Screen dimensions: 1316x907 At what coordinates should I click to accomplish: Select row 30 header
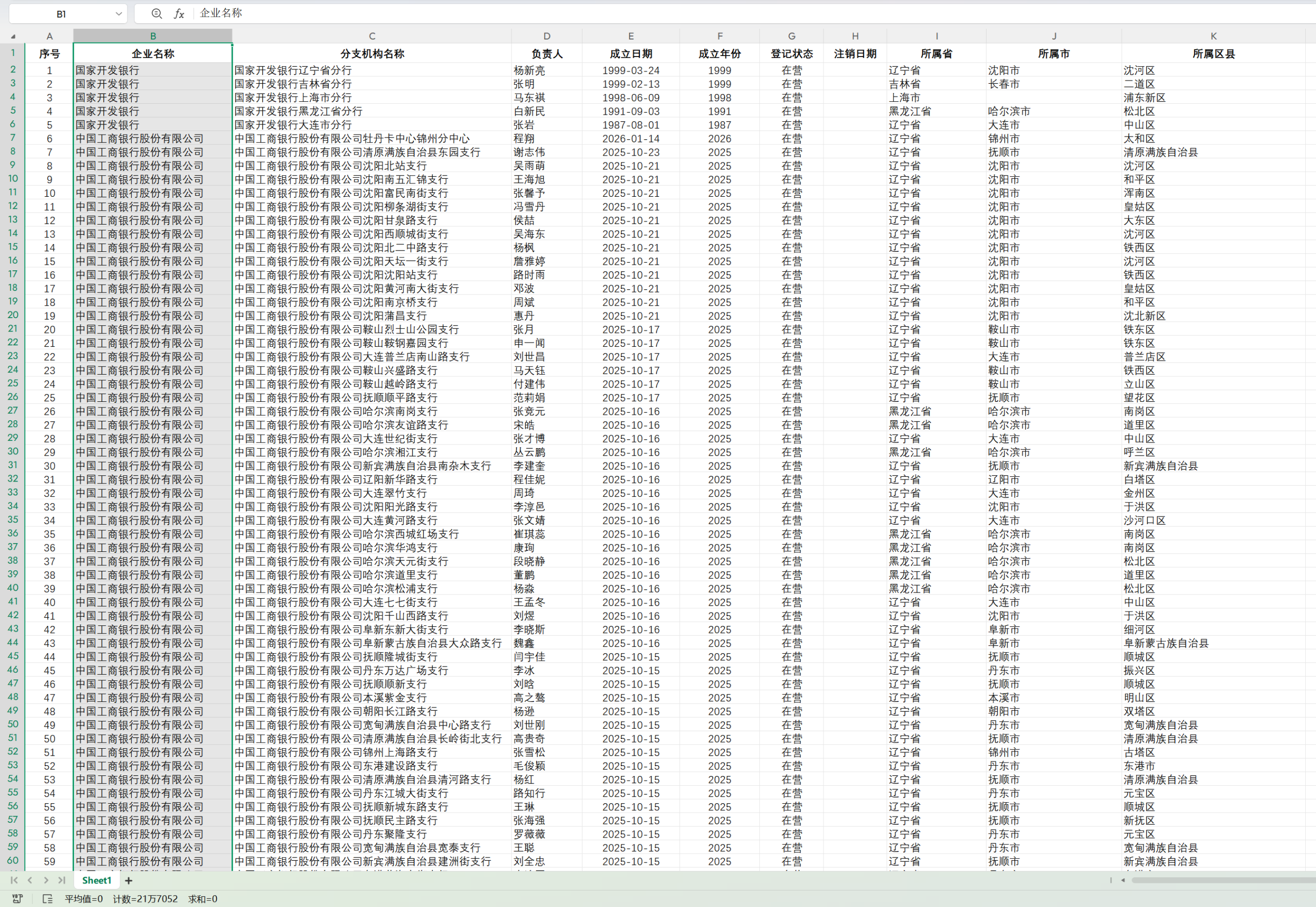(x=12, y=451)
